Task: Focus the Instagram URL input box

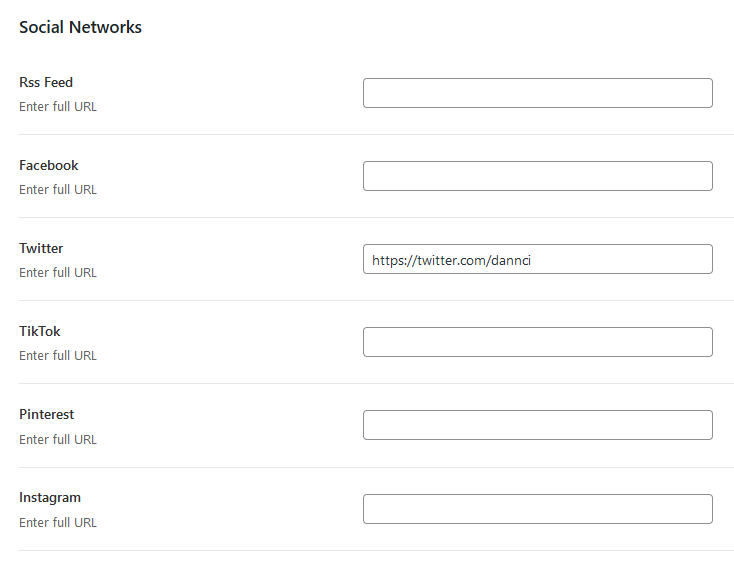Action: point(537,509)
